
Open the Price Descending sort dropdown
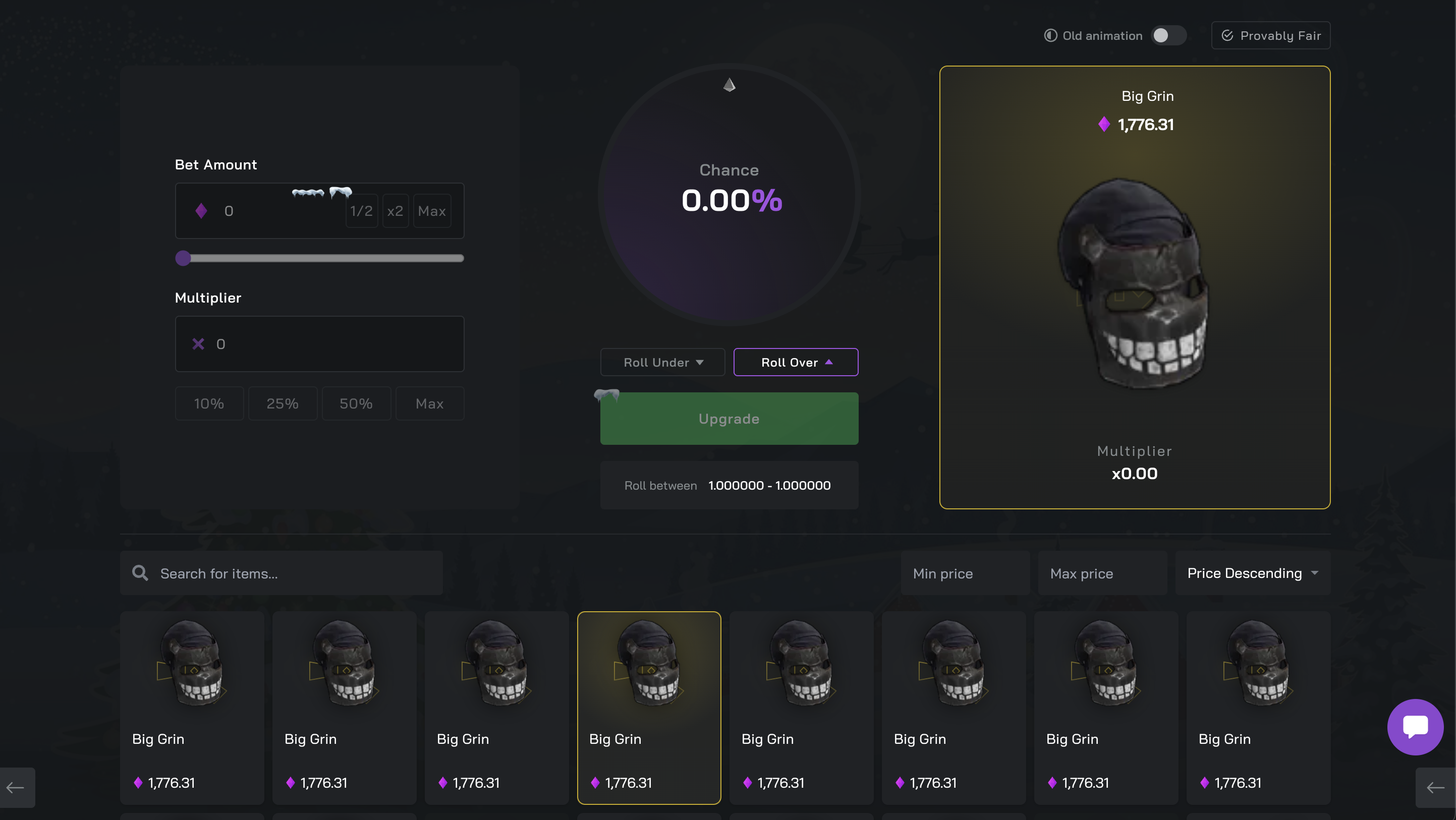tap(1253, 573)
